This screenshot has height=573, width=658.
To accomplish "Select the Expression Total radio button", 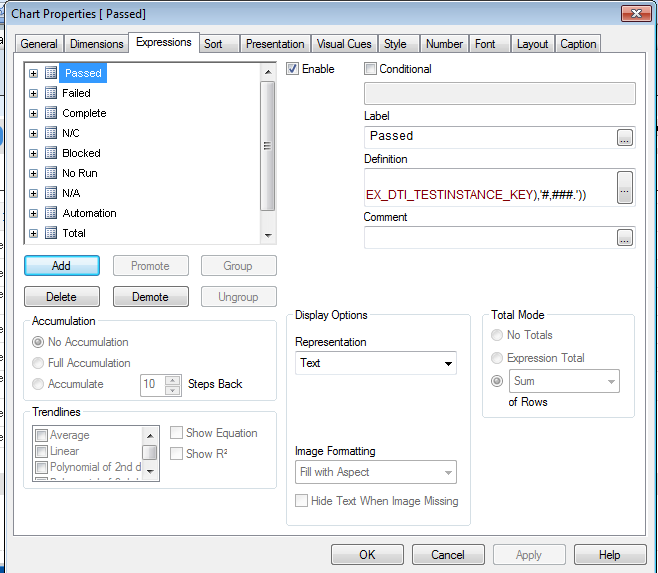I will 497,358.
